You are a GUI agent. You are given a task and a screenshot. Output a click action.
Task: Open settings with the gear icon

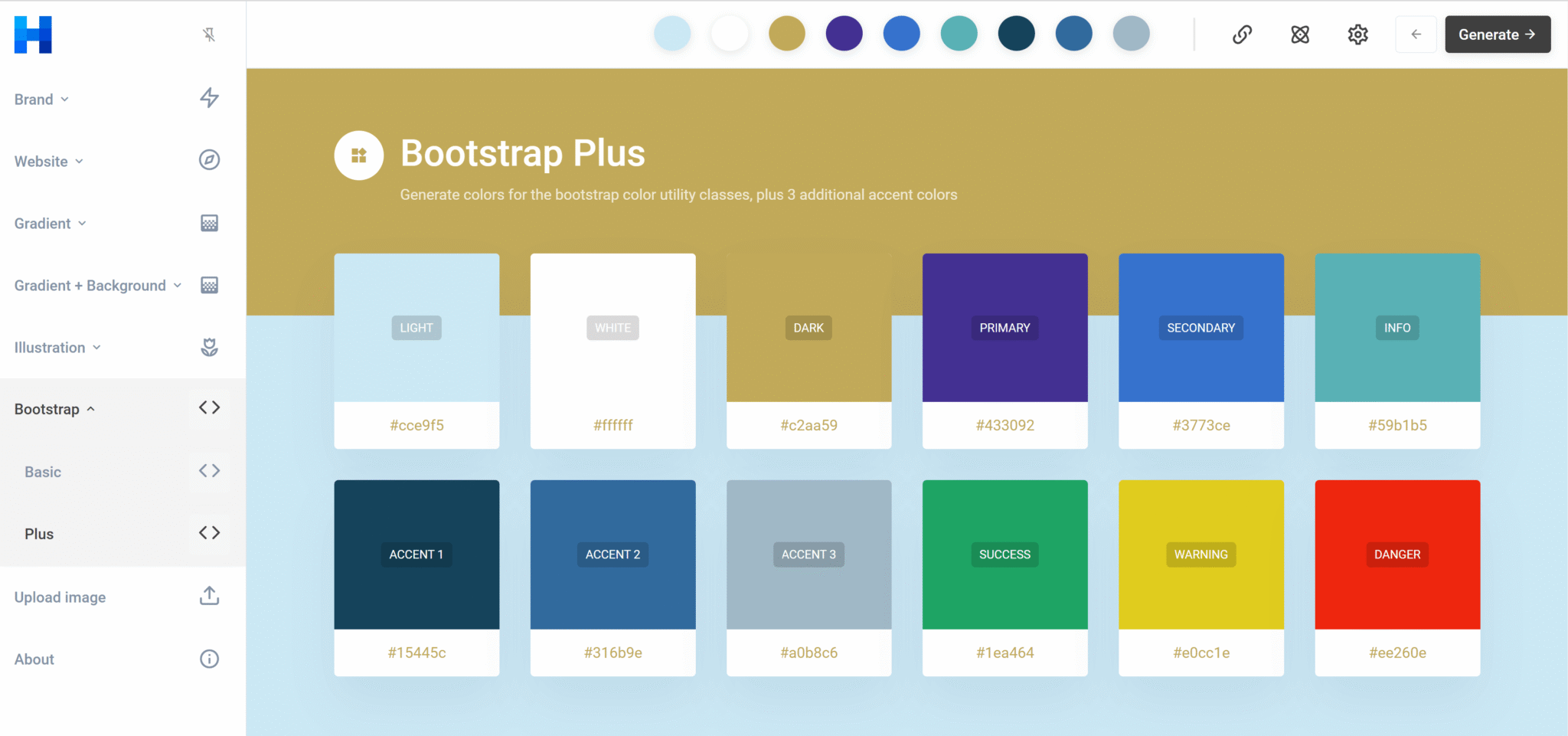coord(1357,34)
